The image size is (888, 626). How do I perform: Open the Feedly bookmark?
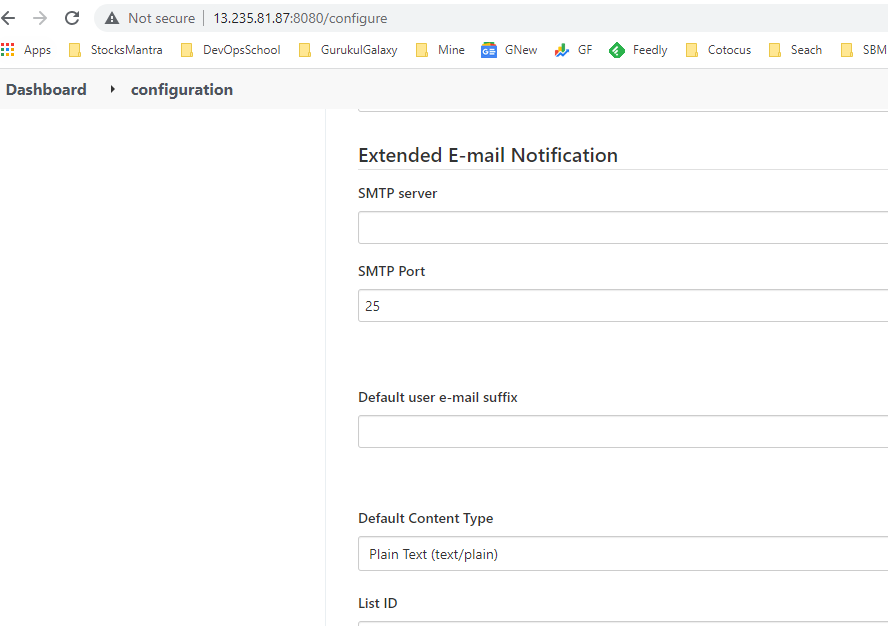tap(638, 50)
